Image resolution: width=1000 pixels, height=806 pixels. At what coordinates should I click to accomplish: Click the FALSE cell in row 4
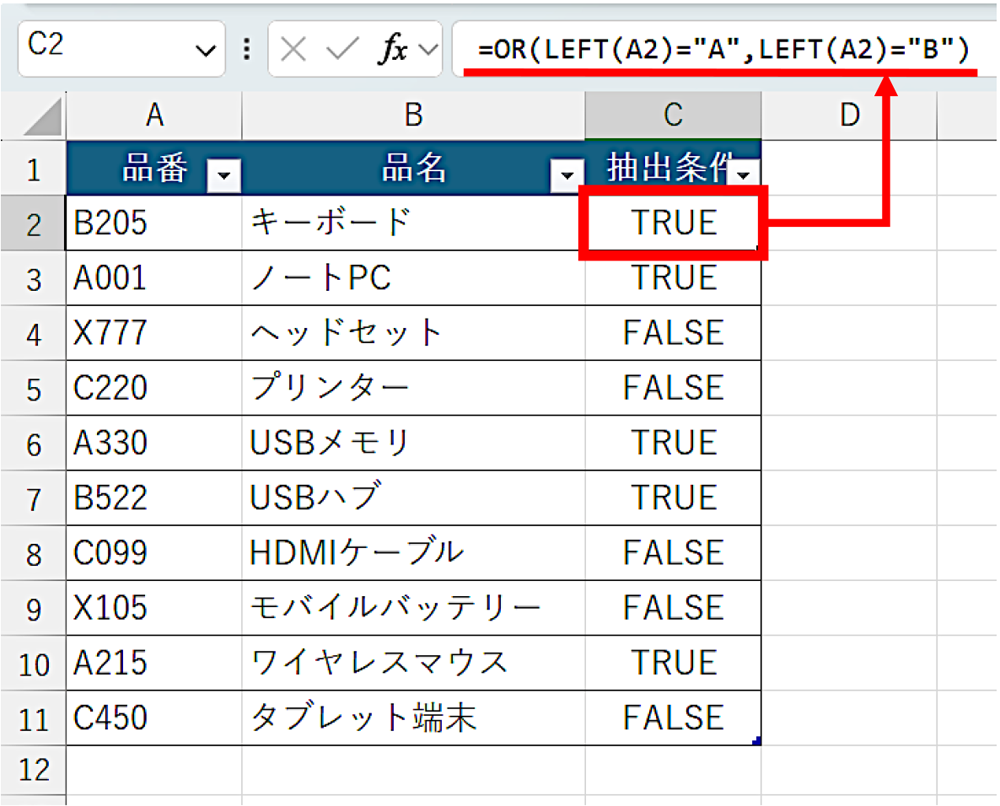[673, 333]
